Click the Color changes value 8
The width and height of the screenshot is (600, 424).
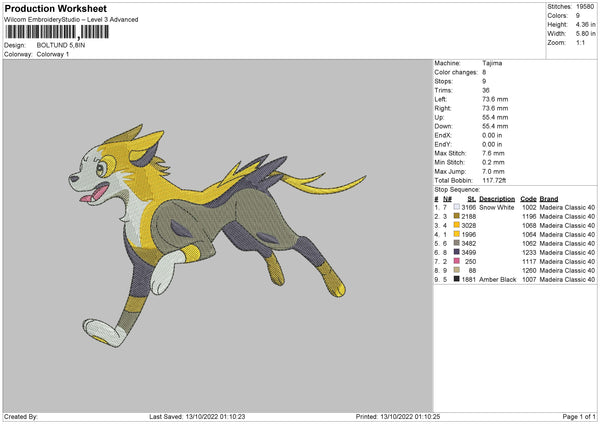coord(484,72)
